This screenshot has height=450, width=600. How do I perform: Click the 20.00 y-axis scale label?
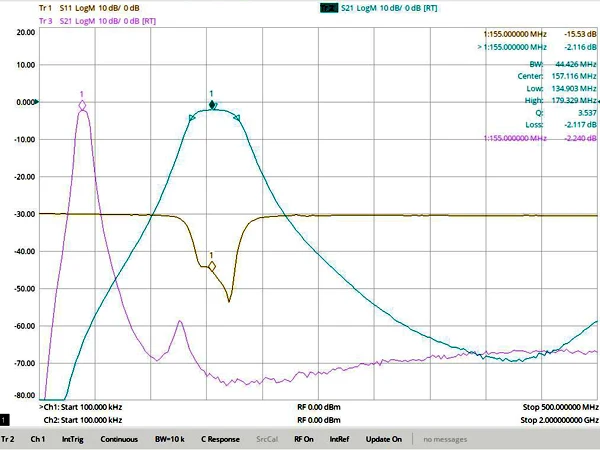click(x=26, y=32)
